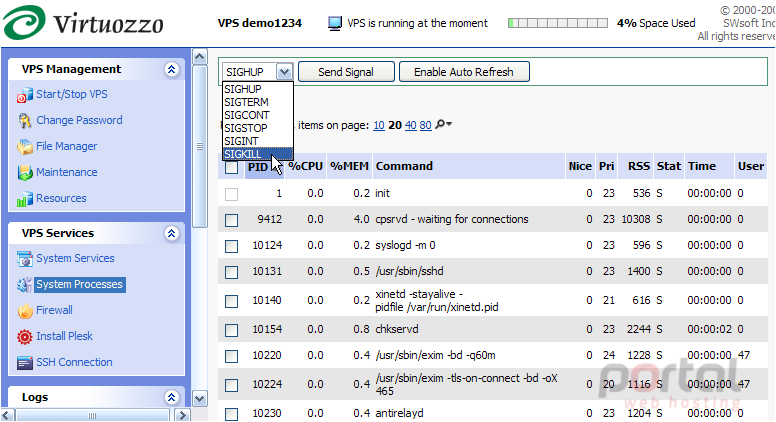
Task: Click the disk space used progress bar
Action: tap(558, 23)
